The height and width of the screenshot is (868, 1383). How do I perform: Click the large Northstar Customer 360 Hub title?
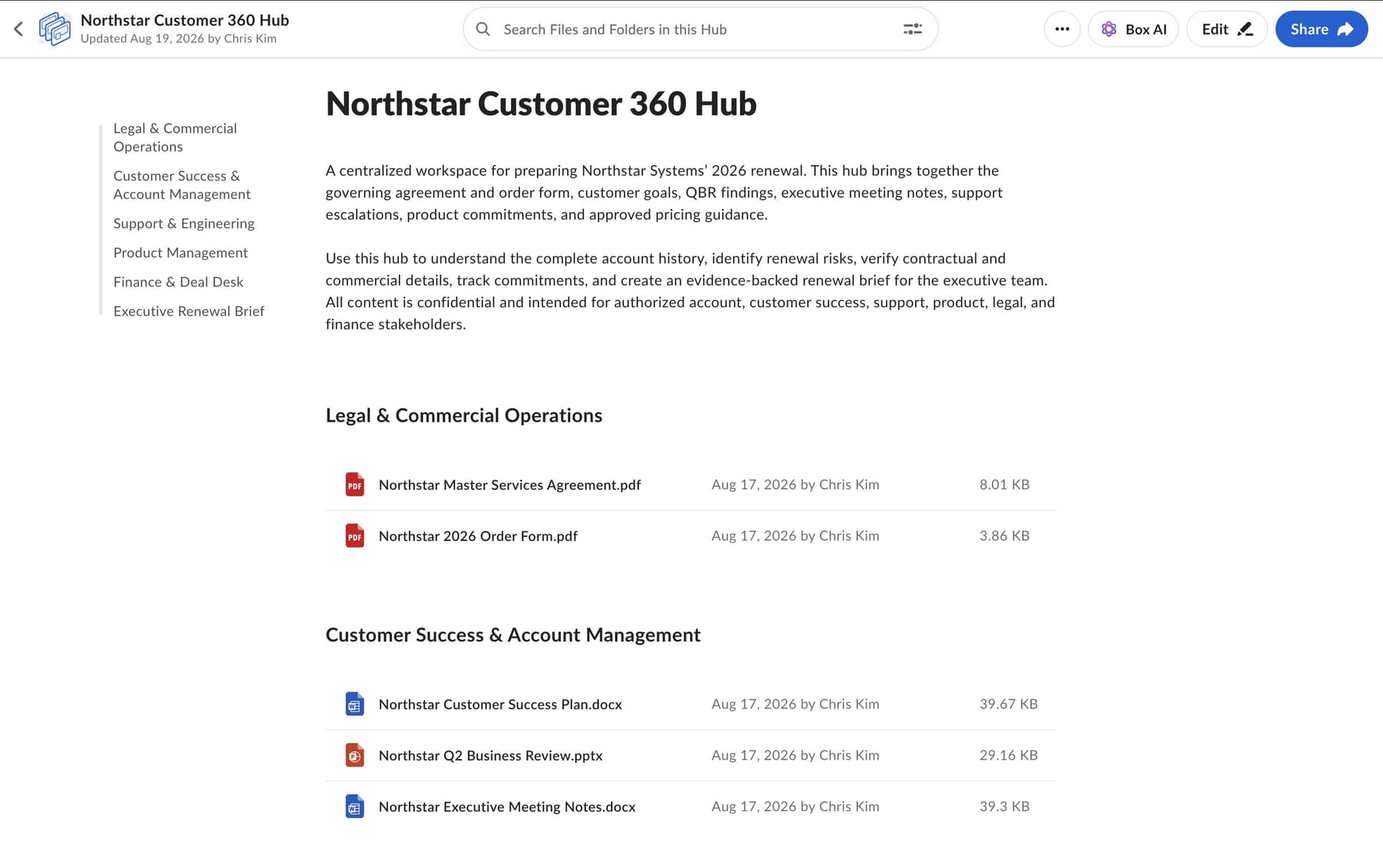(541, 104)
